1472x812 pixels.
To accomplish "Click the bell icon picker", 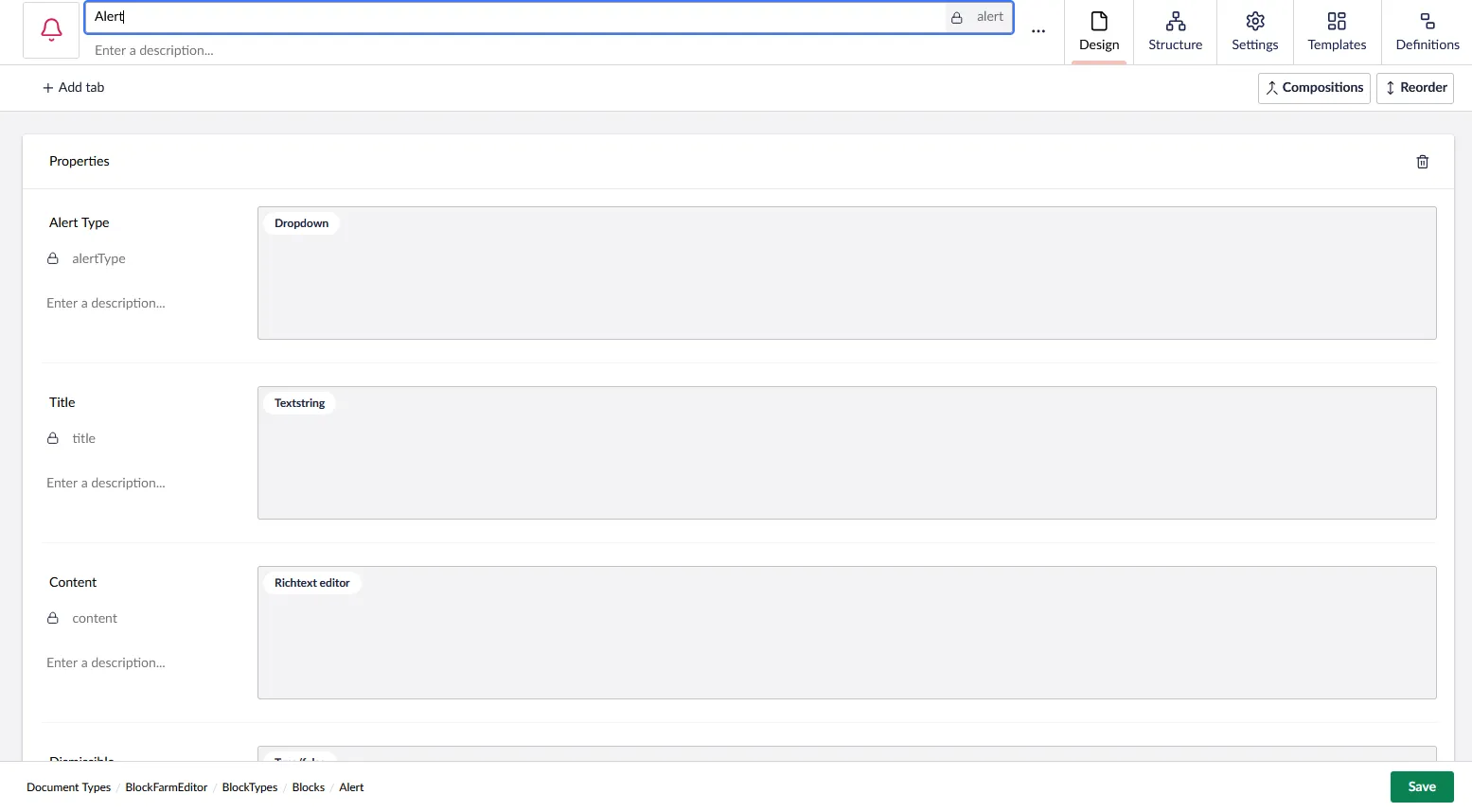I will (x=51, y=30).
